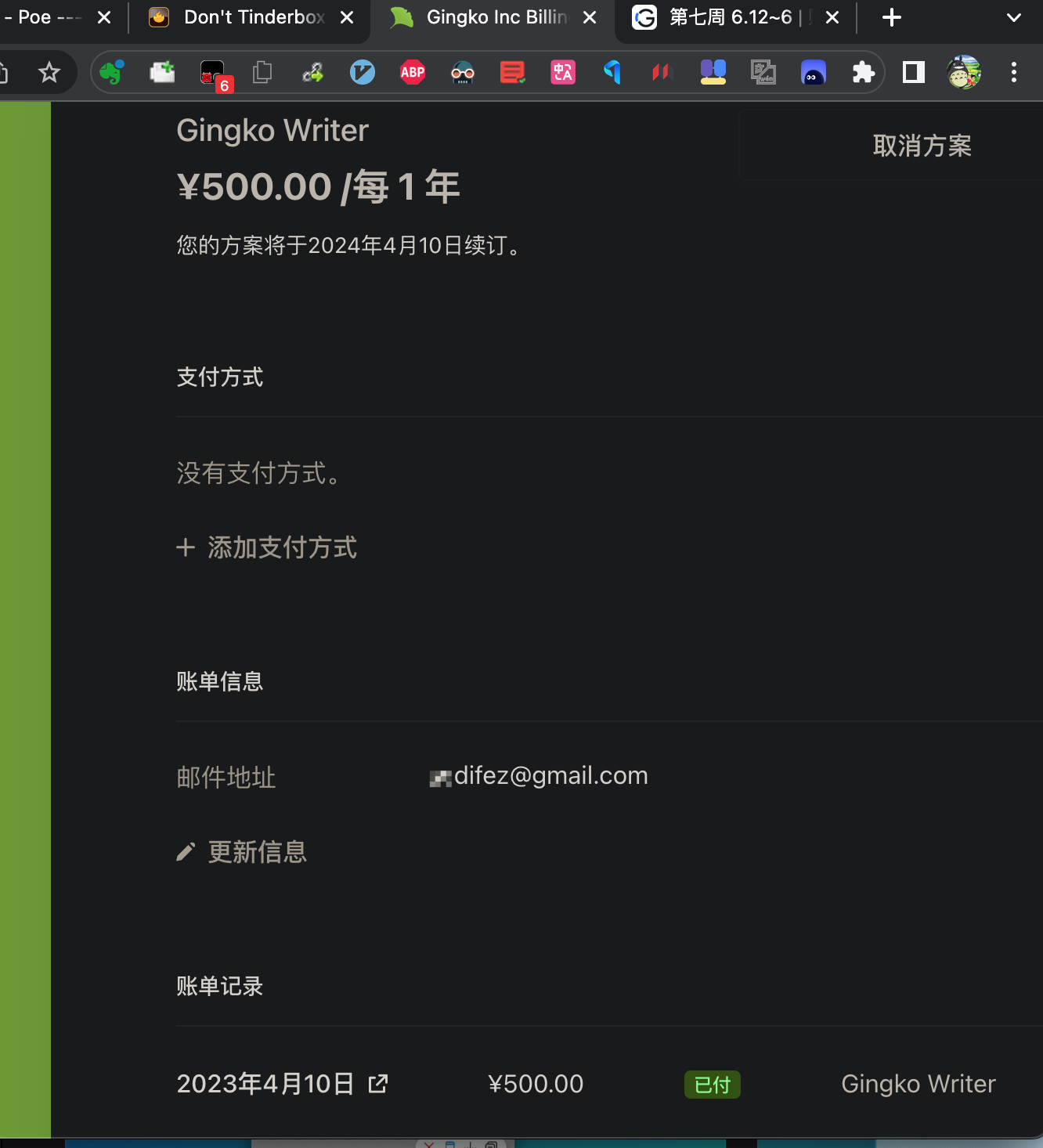The image size is (1043, 1148).
Task: Click the purple-people extension icon
Action: [x=713, y=73]
